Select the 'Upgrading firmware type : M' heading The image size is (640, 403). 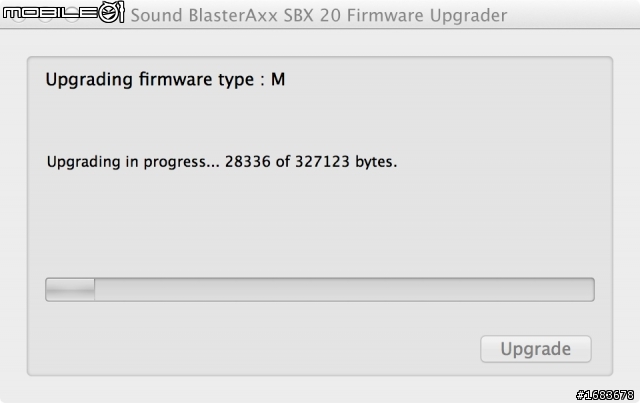click(165, 79)
